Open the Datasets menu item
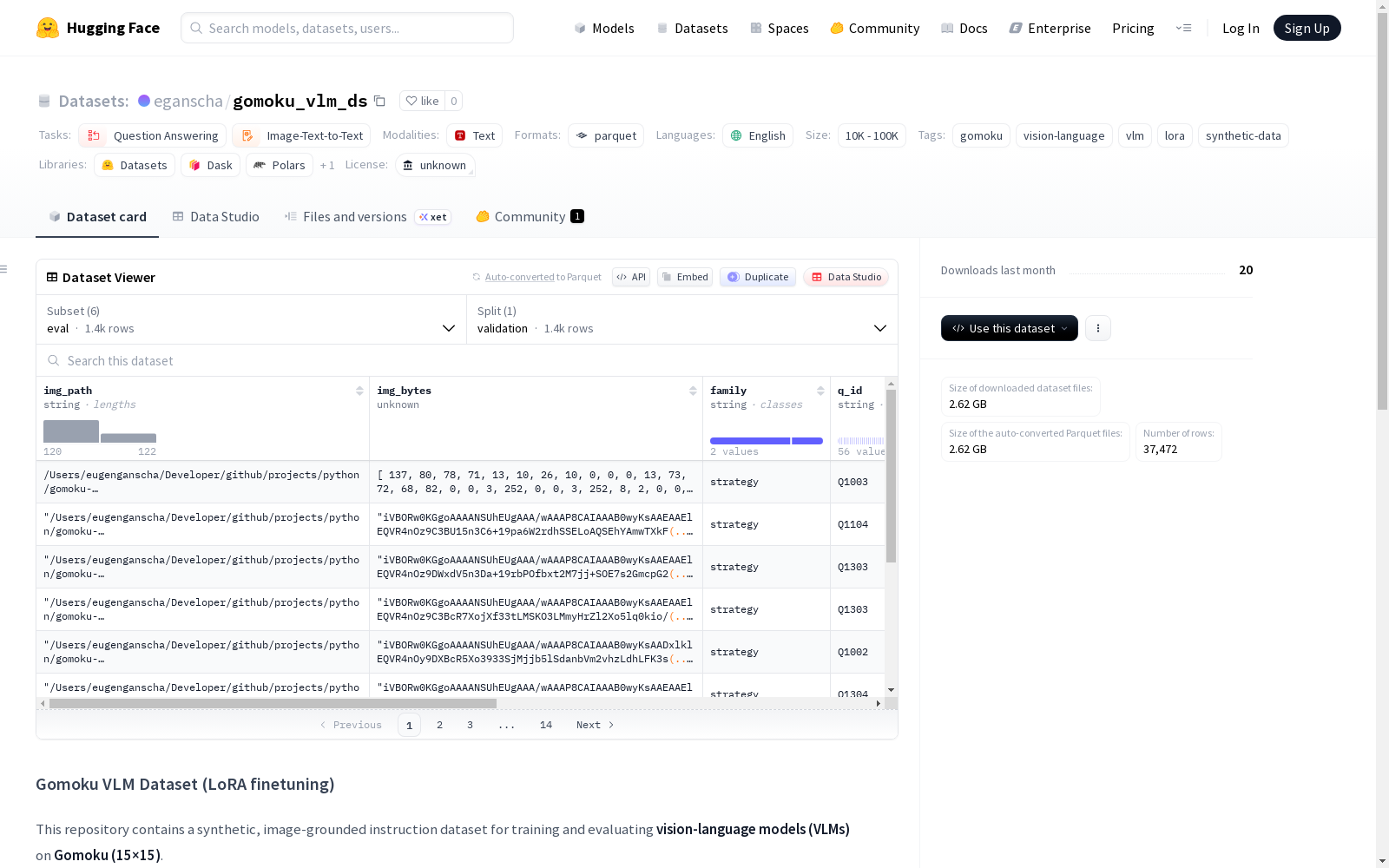The width and height of the screenshot is (1389, 868). click(692, 28)
